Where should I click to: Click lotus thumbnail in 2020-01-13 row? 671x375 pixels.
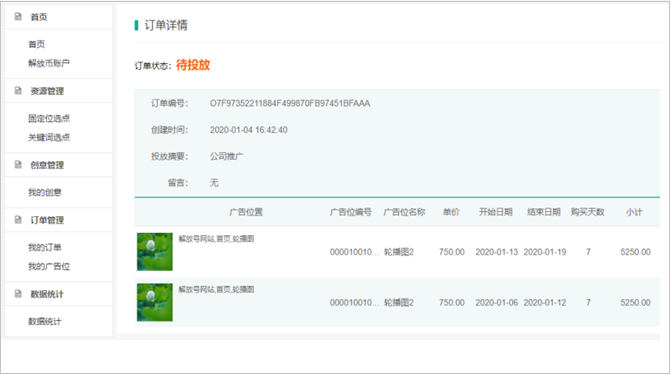point(155,252)
